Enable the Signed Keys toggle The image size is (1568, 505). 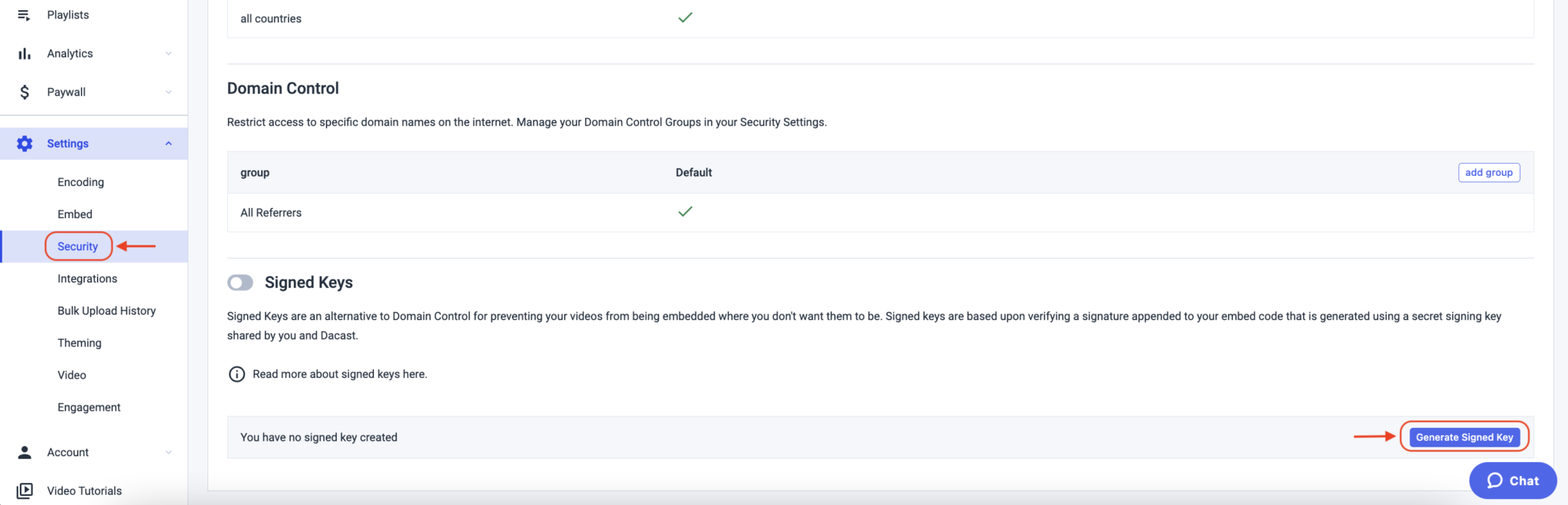pyautogui.click(x=240, y=282)
